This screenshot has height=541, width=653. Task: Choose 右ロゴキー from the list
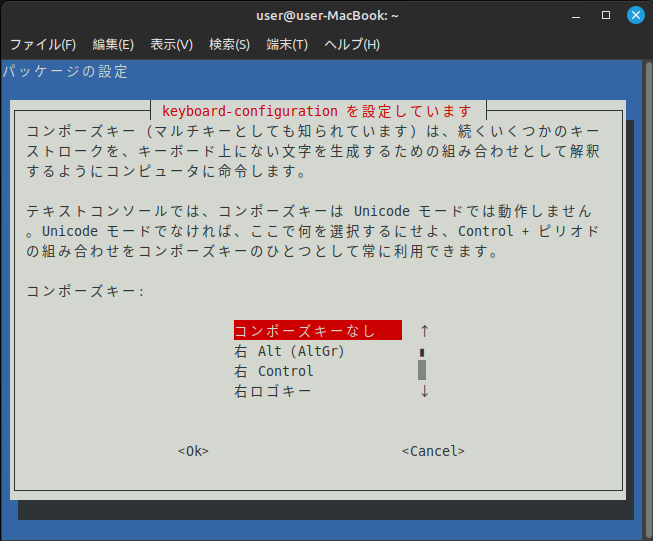[272, 391]
